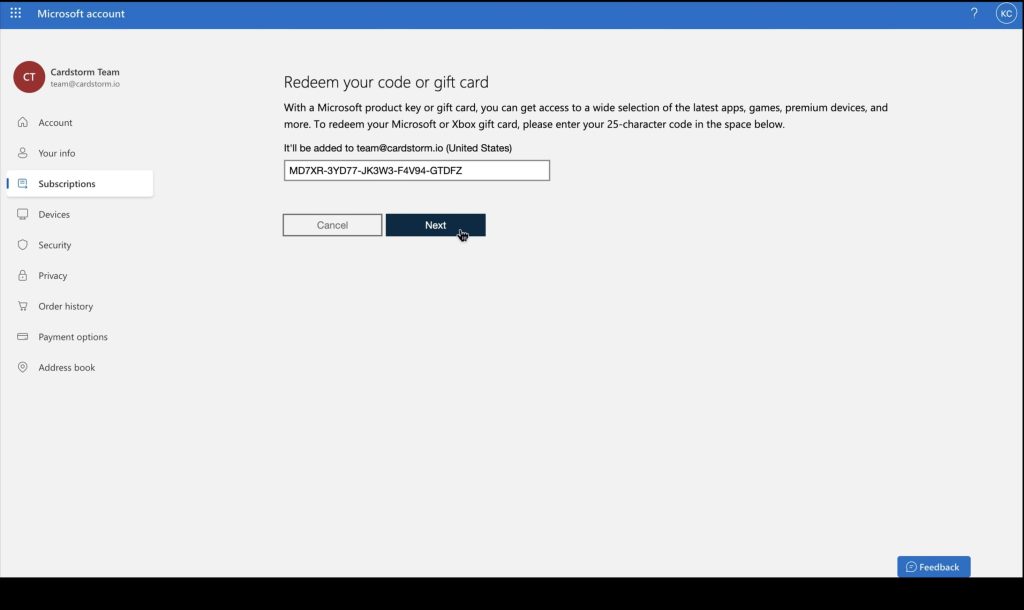Click the Cardstorm Team CT avatar
1024x610 pixels.
[x=27, y=77]
